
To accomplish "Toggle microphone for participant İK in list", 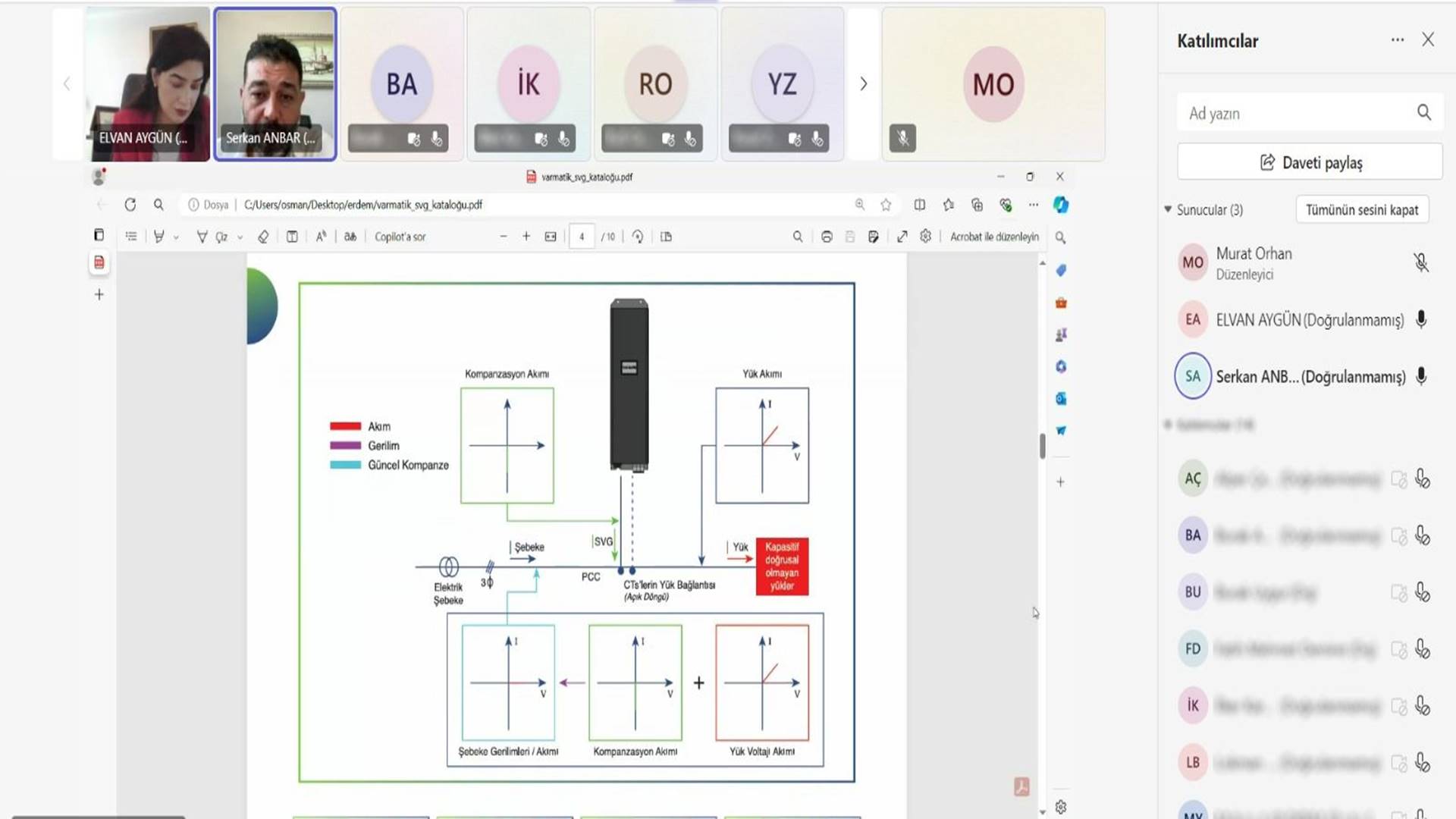I will [1423, 706].
